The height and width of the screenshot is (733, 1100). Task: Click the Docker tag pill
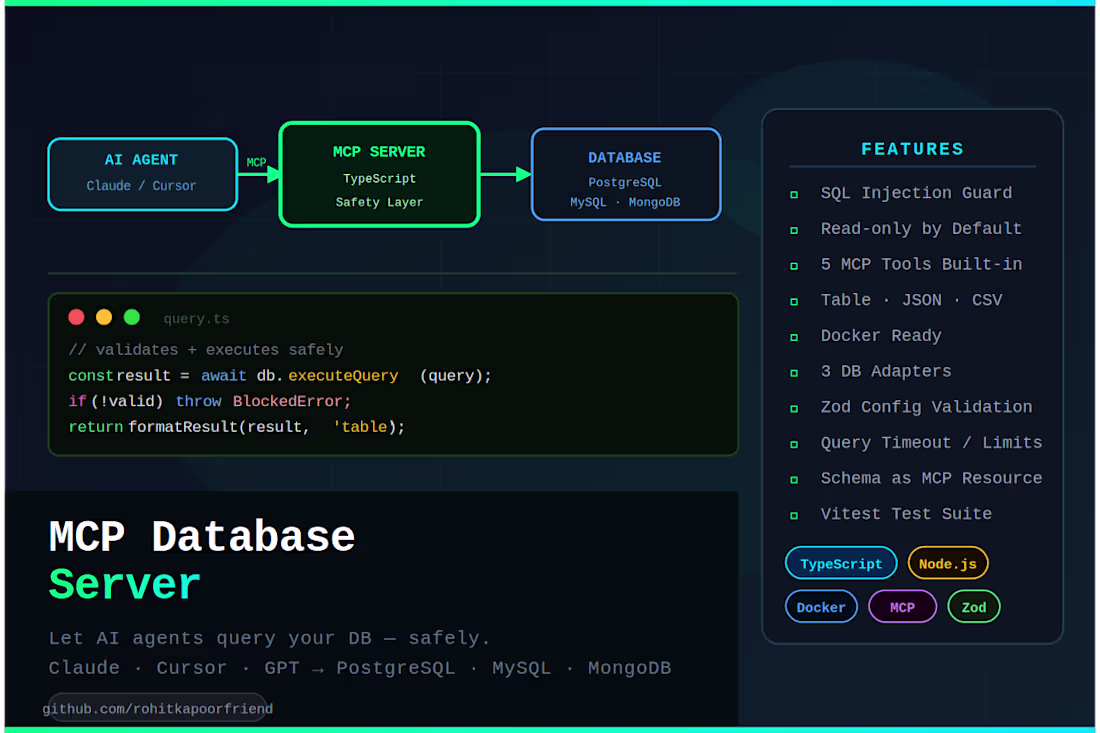821,607
